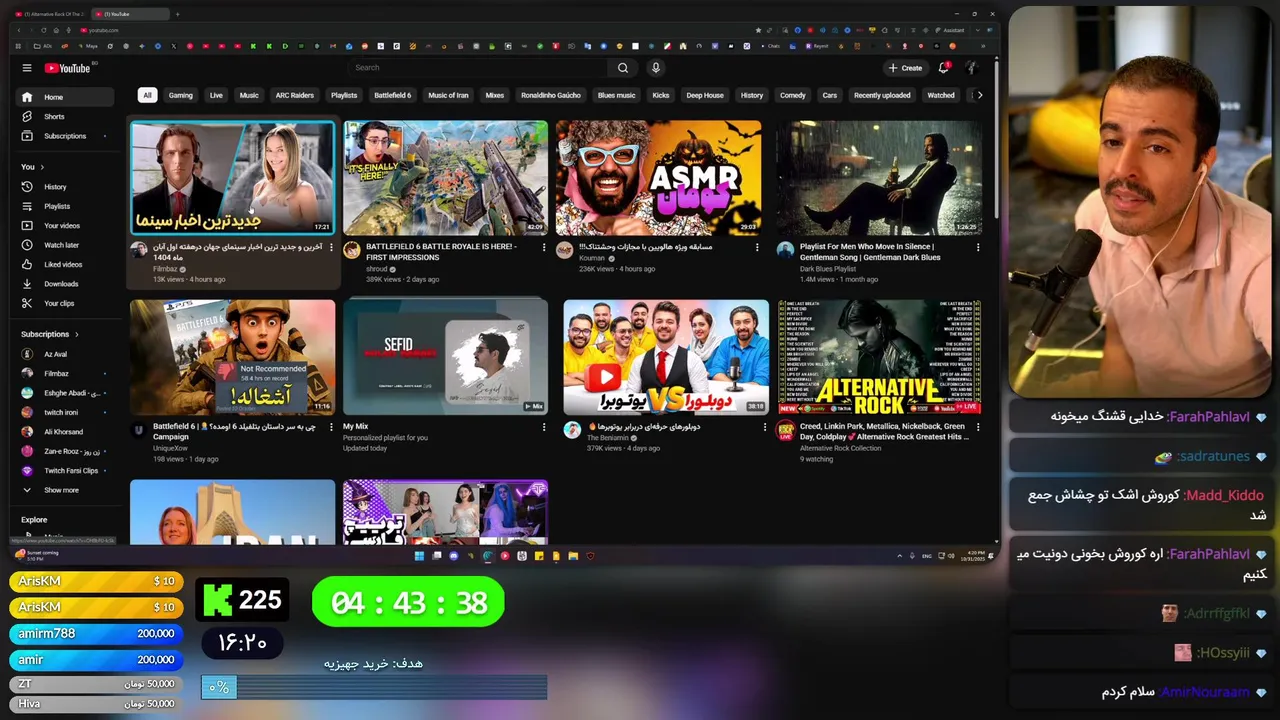Screen dimensions: 1280x720
Task: Start voice search with microphone icon
Action: [x=656, y=68]
